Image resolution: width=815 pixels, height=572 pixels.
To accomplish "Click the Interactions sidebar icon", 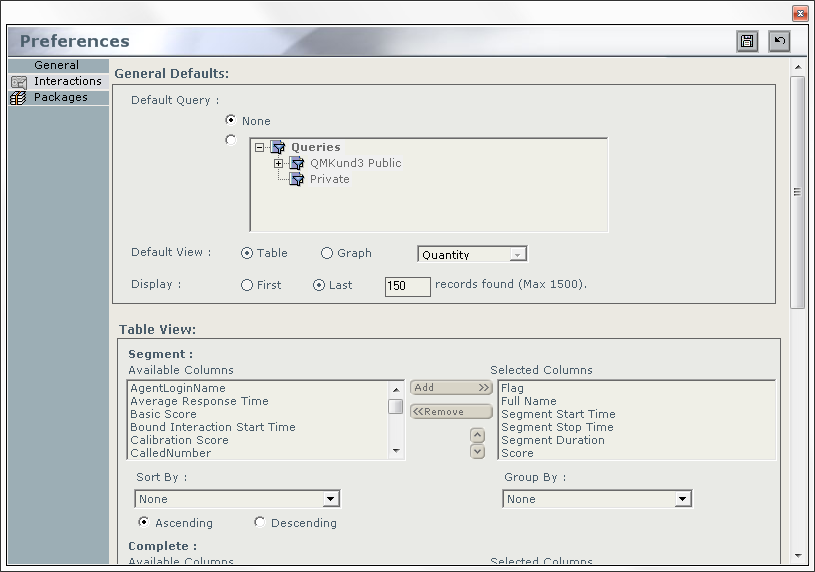I will pos(18,82).
